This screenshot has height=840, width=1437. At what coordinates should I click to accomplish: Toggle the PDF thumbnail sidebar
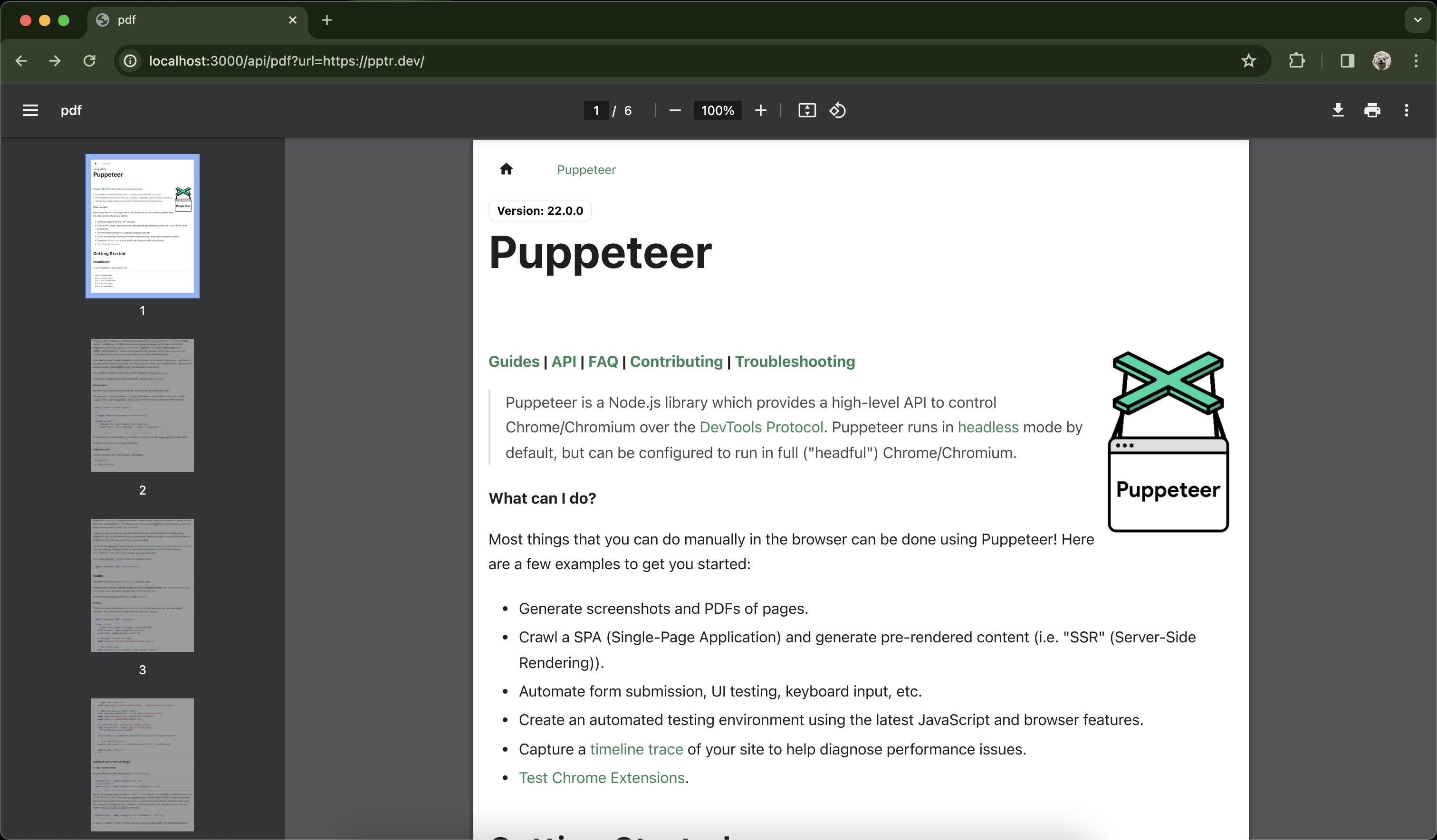click(x=29, y=110)
